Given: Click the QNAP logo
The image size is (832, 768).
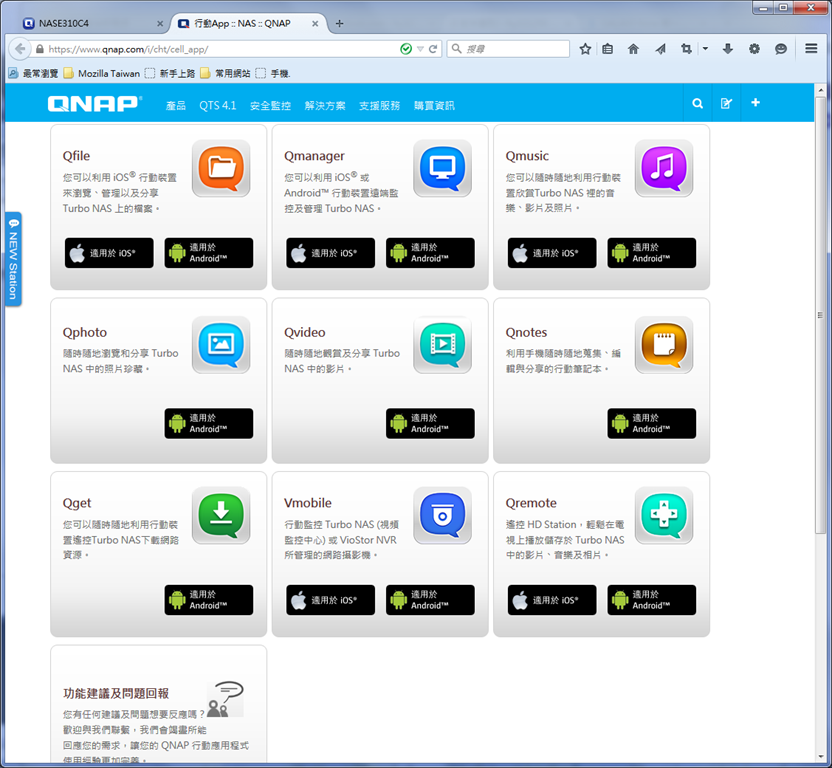Looking at the screenshot, I should coord(94,103).
